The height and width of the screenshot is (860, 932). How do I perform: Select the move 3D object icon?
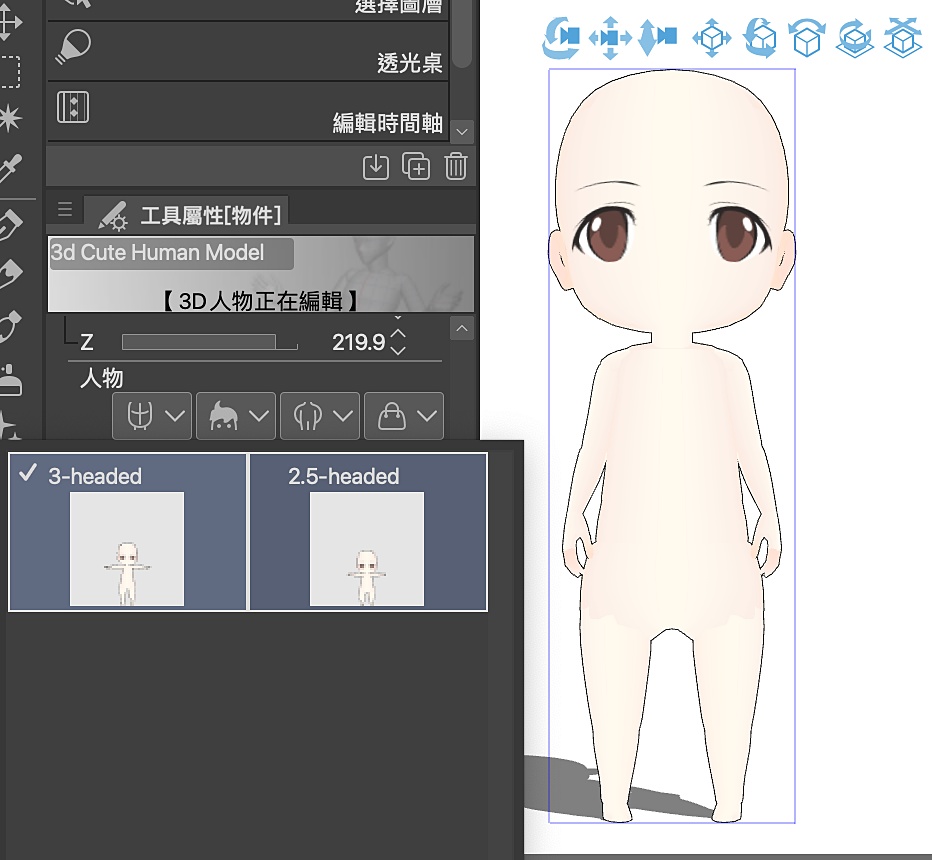[711, 38]
